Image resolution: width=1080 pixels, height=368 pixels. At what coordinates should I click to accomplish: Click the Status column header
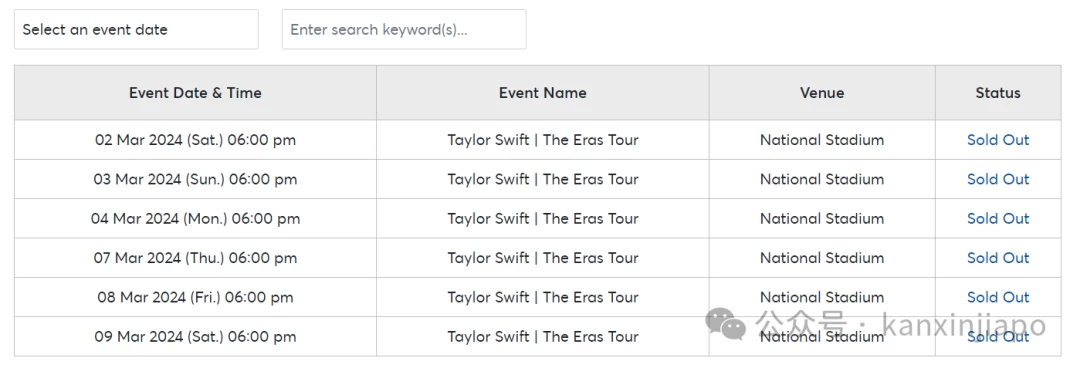pyautogui.click(x=997, y=93)
